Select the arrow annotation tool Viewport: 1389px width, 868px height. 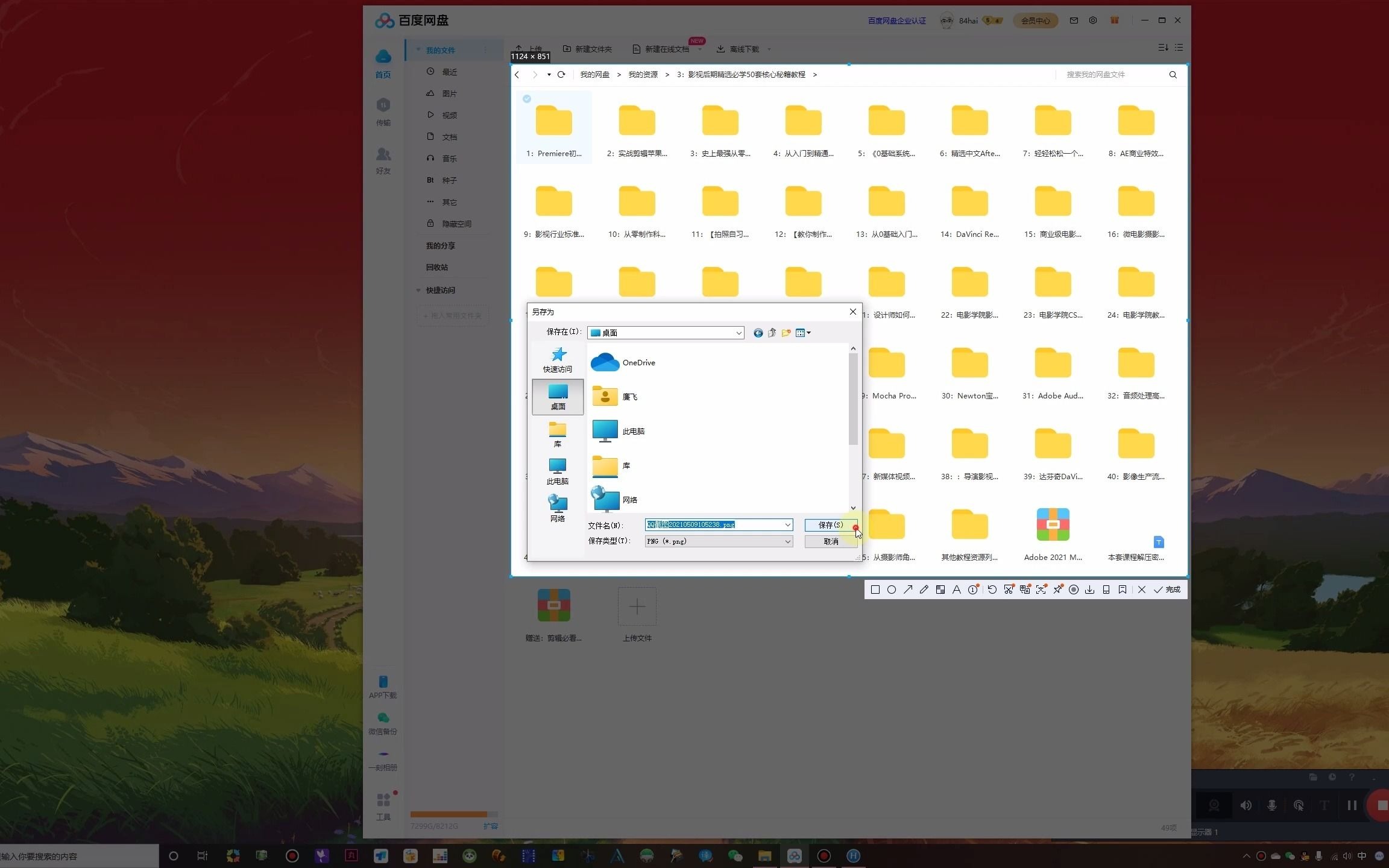(x=908, y=590)
